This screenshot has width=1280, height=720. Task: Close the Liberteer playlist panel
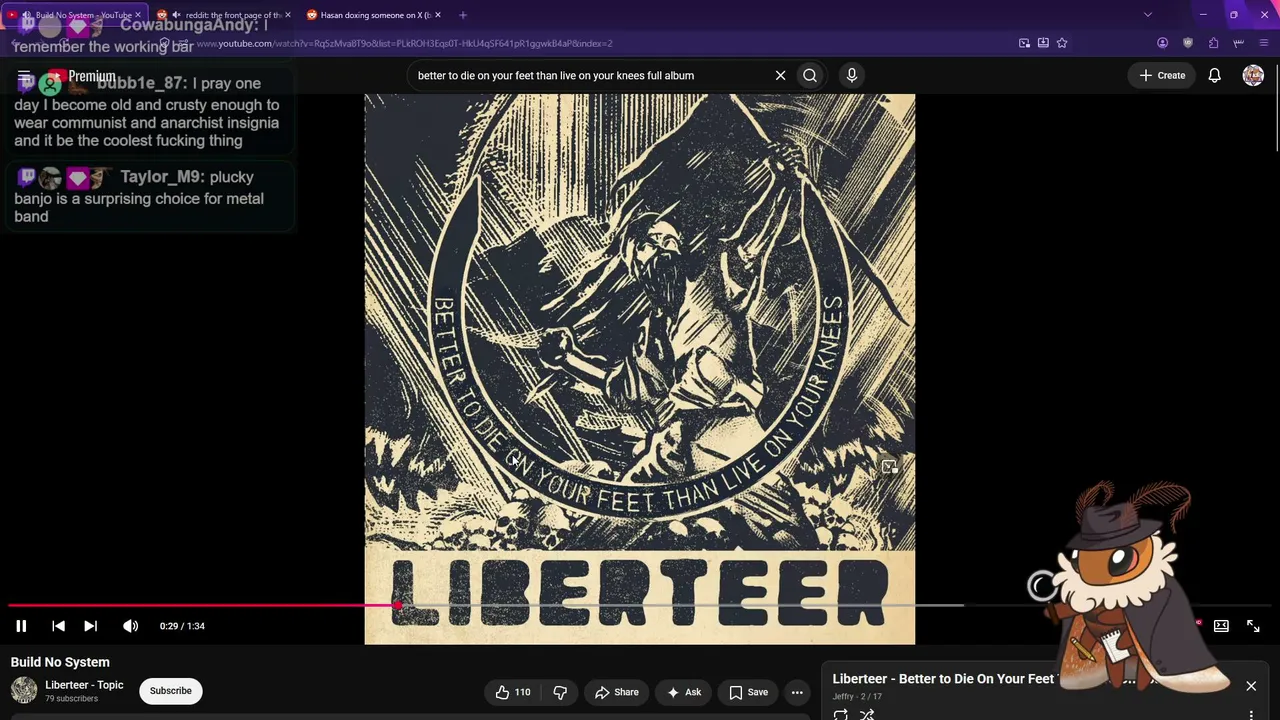(1251, 686)
